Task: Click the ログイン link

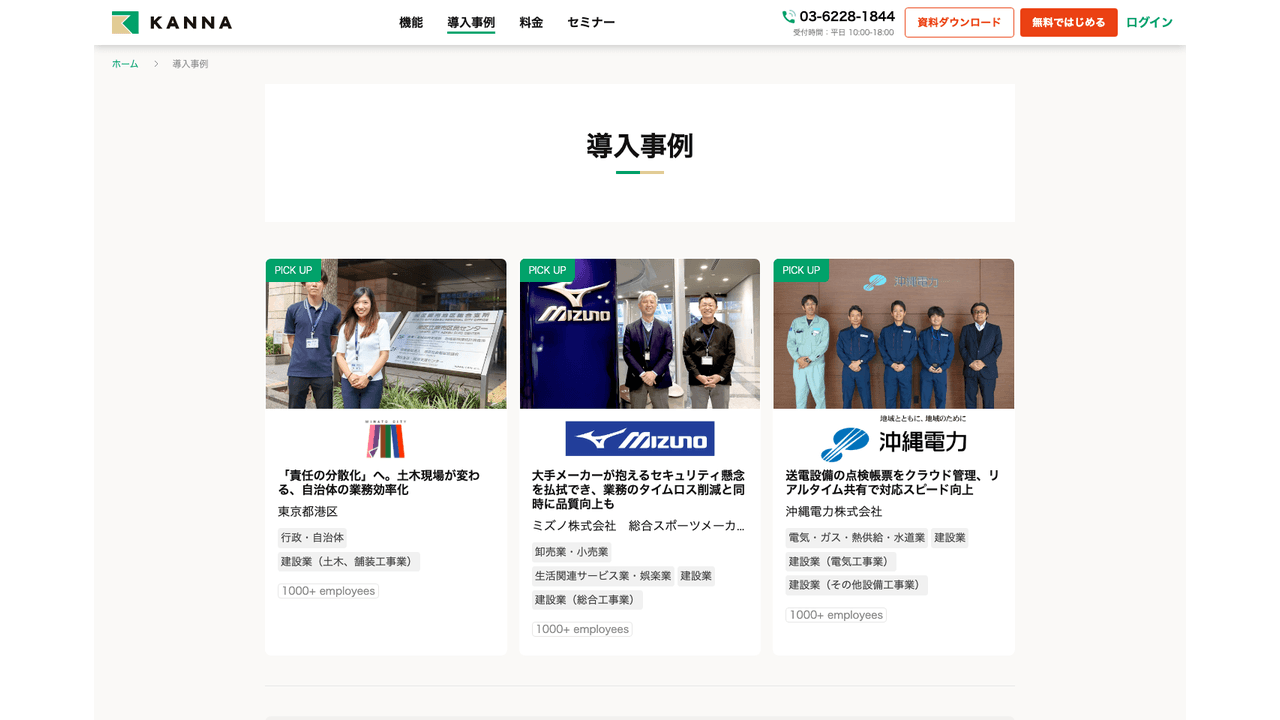Action: [1149, 22]
